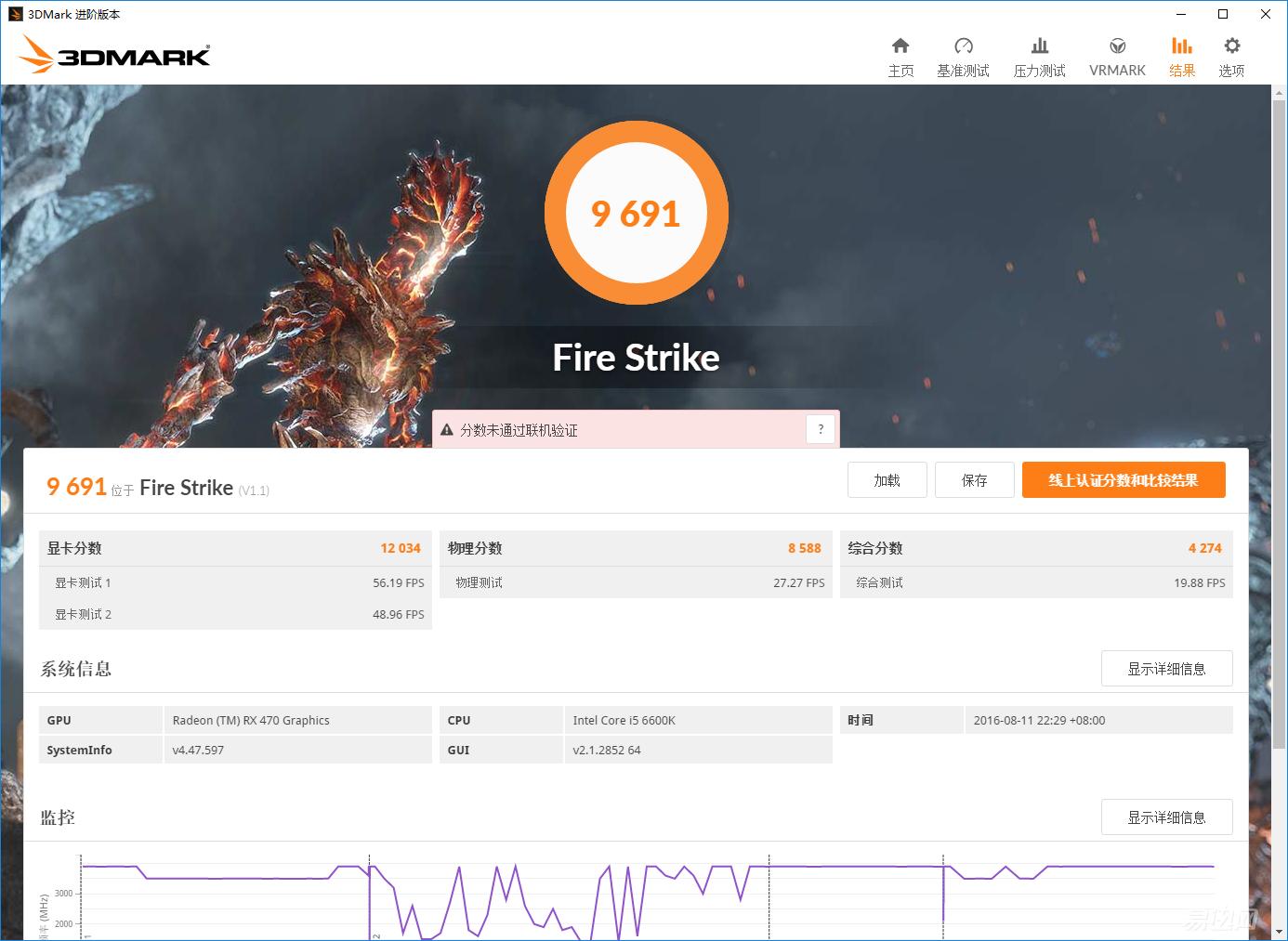The width and height of the screenshot is (1288, 941).
Task: Open the VRMARK section
Action: point(1116,54)
